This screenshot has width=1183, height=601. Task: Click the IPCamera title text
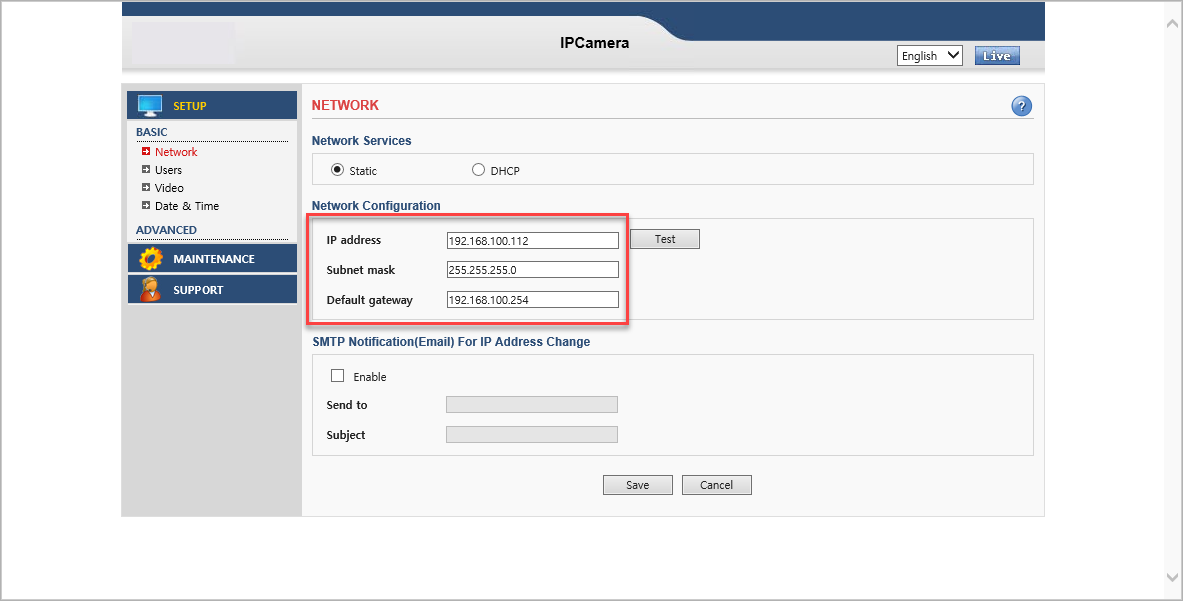595,43
